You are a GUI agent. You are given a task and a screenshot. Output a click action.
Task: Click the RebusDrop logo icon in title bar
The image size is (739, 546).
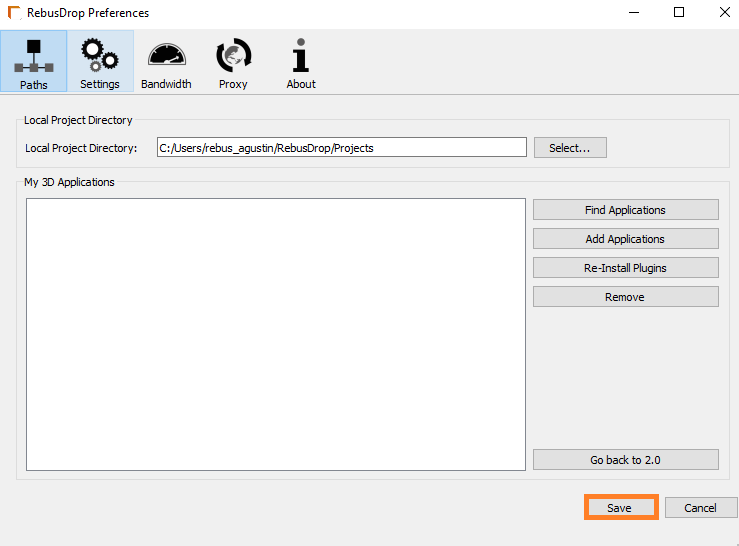click(x=15, y=13)
